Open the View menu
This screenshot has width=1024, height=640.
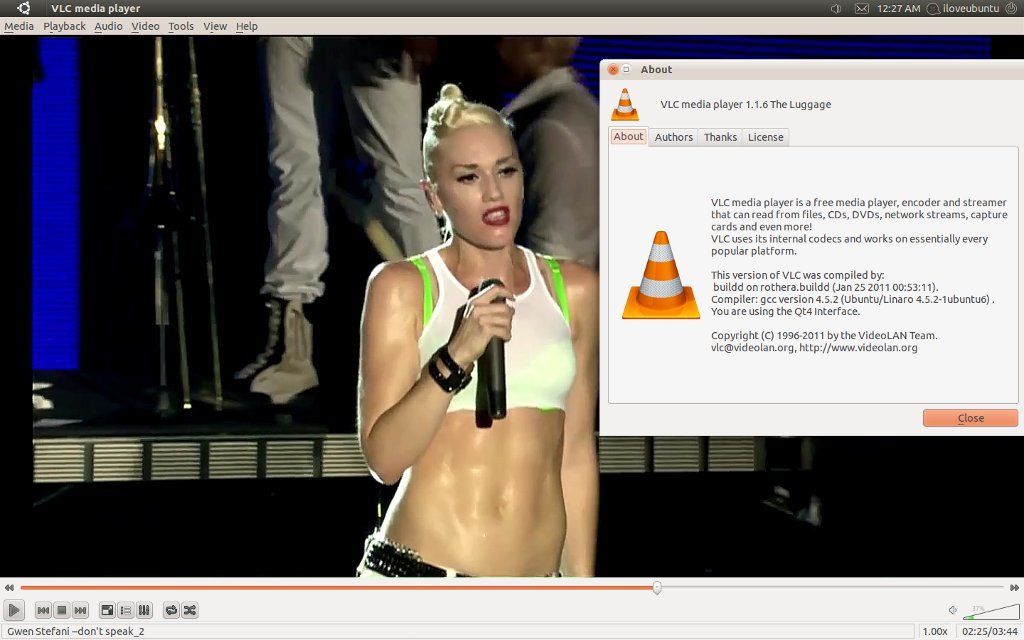pyautogui.click(x=215, y=26)
